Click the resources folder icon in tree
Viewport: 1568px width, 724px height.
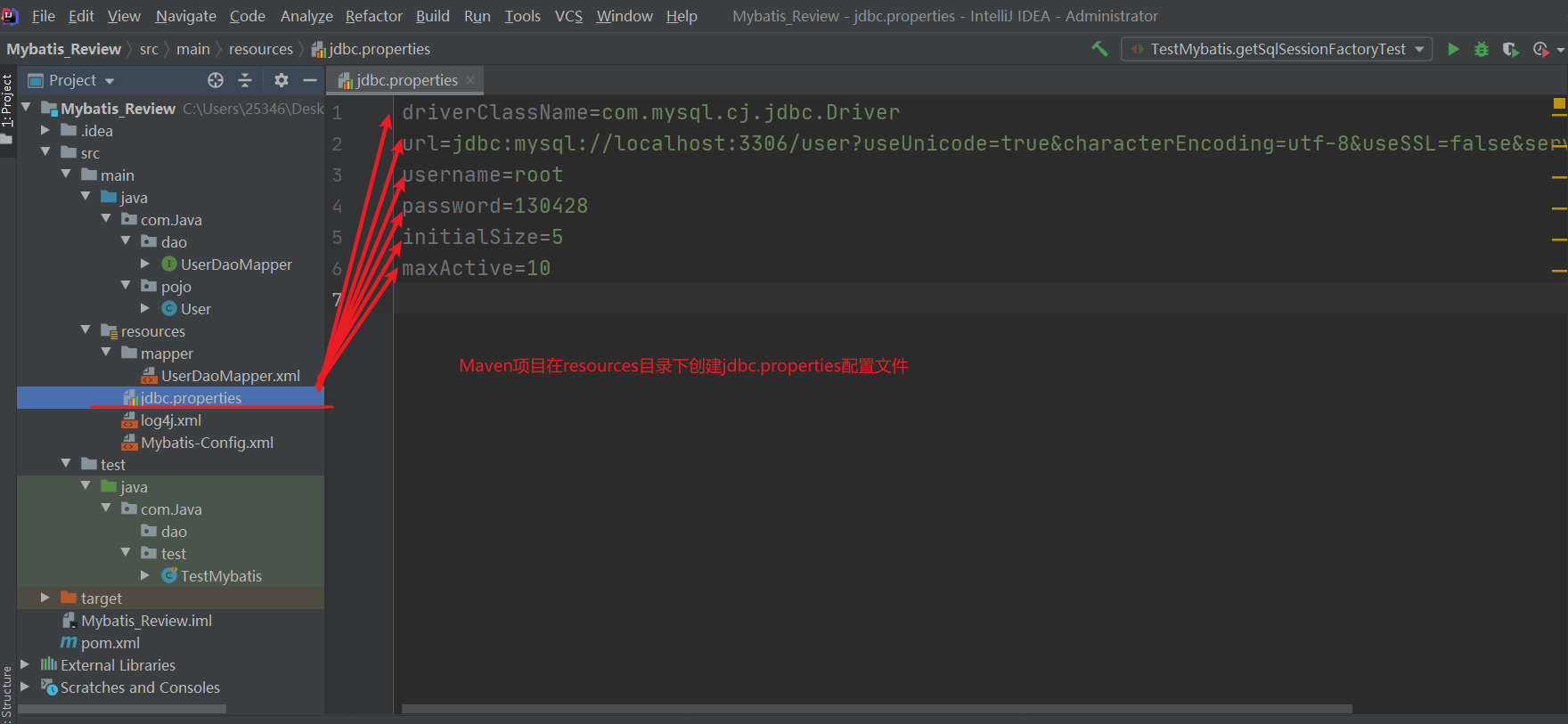pyautogui.click(x=109, y=330)
